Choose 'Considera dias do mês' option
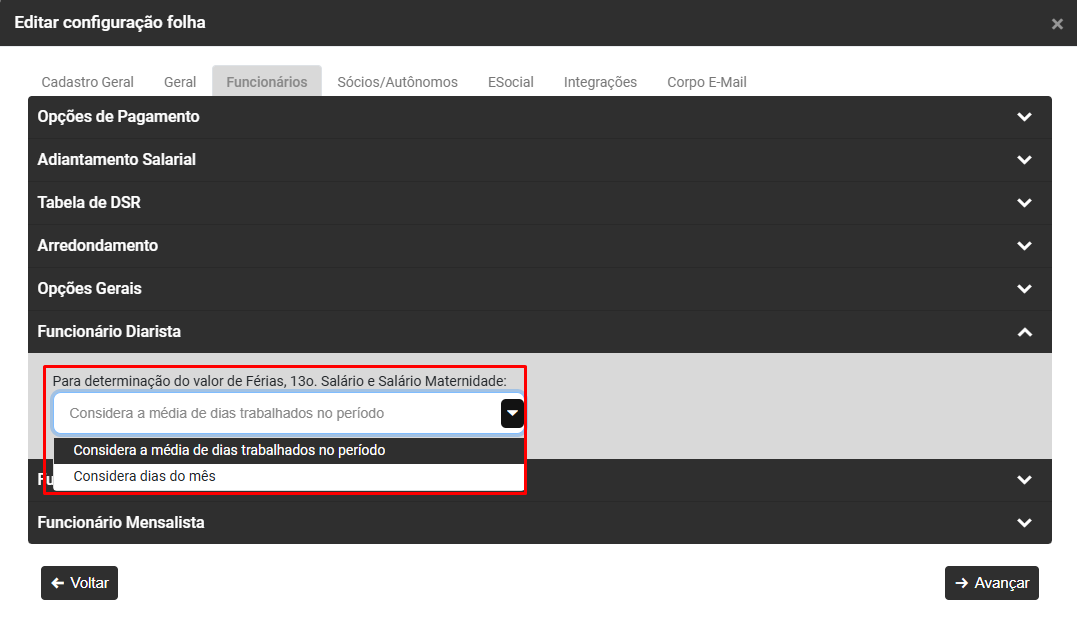 [x=288, y=476]
